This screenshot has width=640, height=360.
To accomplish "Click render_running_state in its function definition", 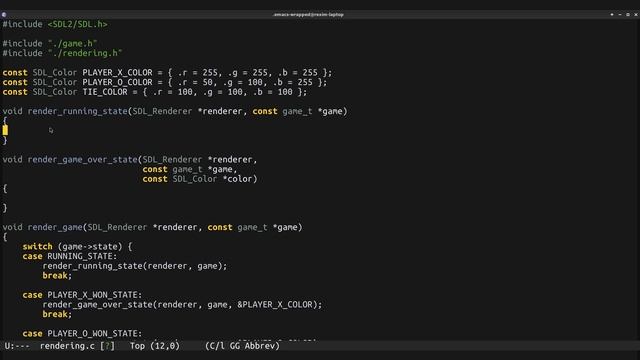I will click(78, 111).
